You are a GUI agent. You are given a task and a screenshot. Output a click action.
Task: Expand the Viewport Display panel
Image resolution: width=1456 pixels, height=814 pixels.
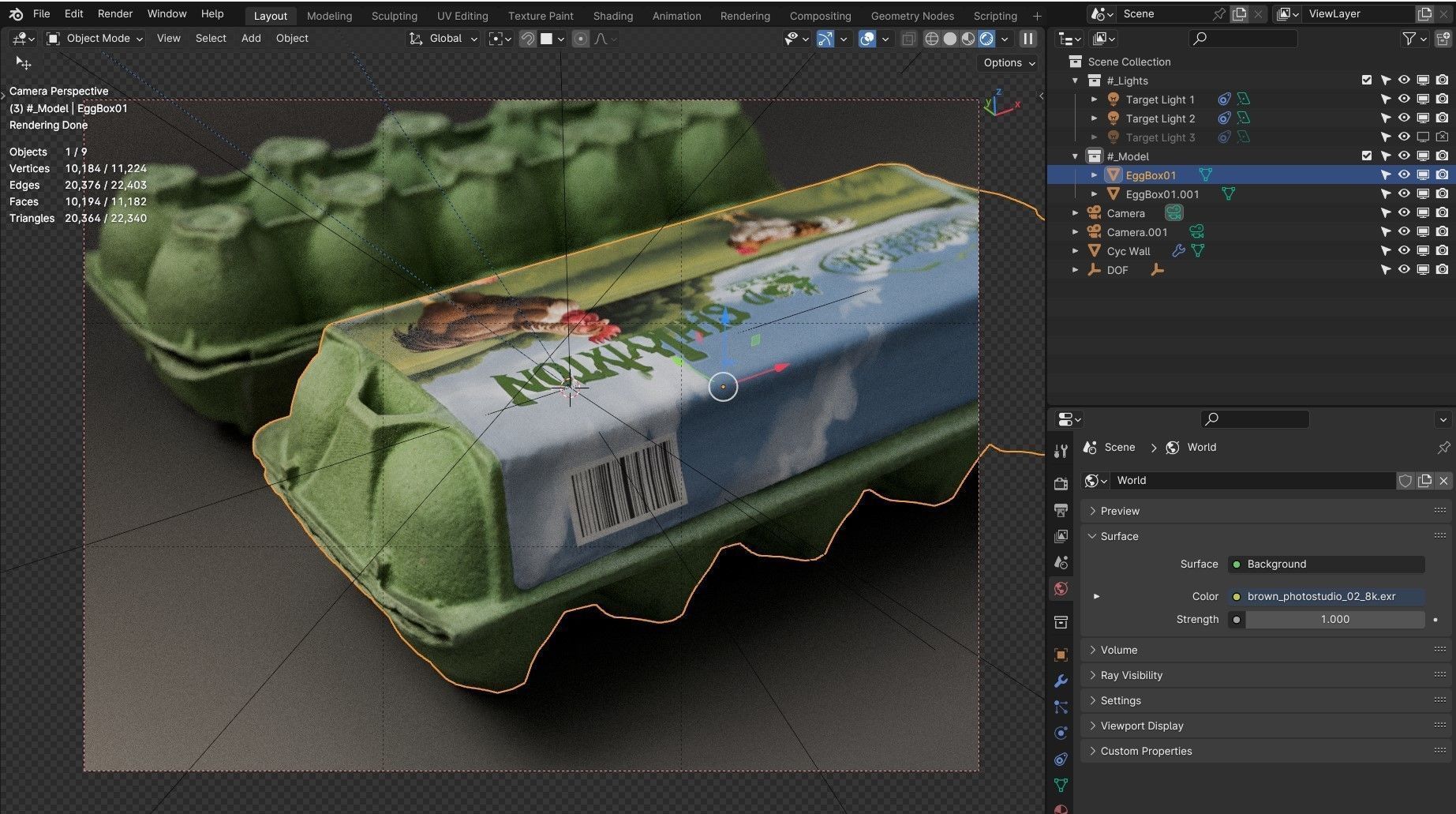pyautogui.click(x=1266, y=726)
